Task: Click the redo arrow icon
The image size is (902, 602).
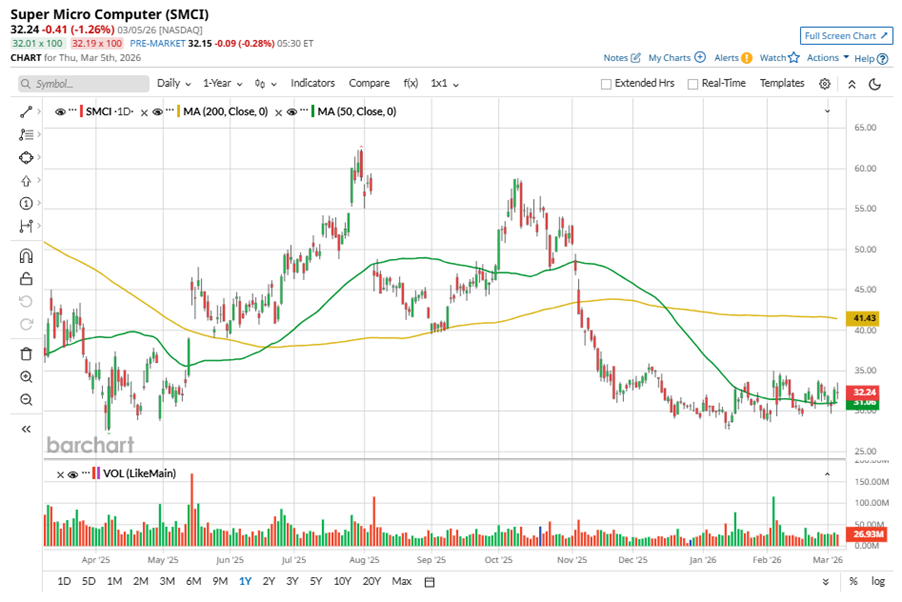Action: pyautogui.click(x=26, y=324)
